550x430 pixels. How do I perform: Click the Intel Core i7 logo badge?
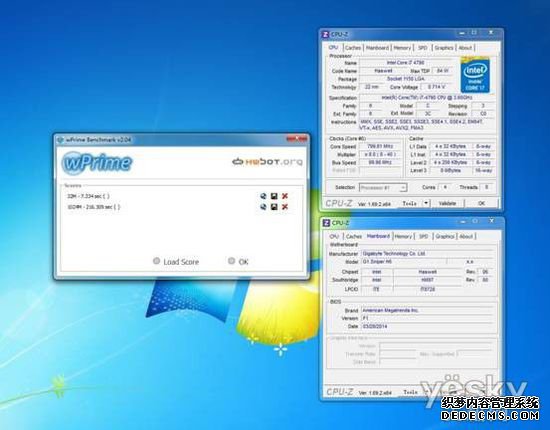pyautogui.click(x=475, y=75)
